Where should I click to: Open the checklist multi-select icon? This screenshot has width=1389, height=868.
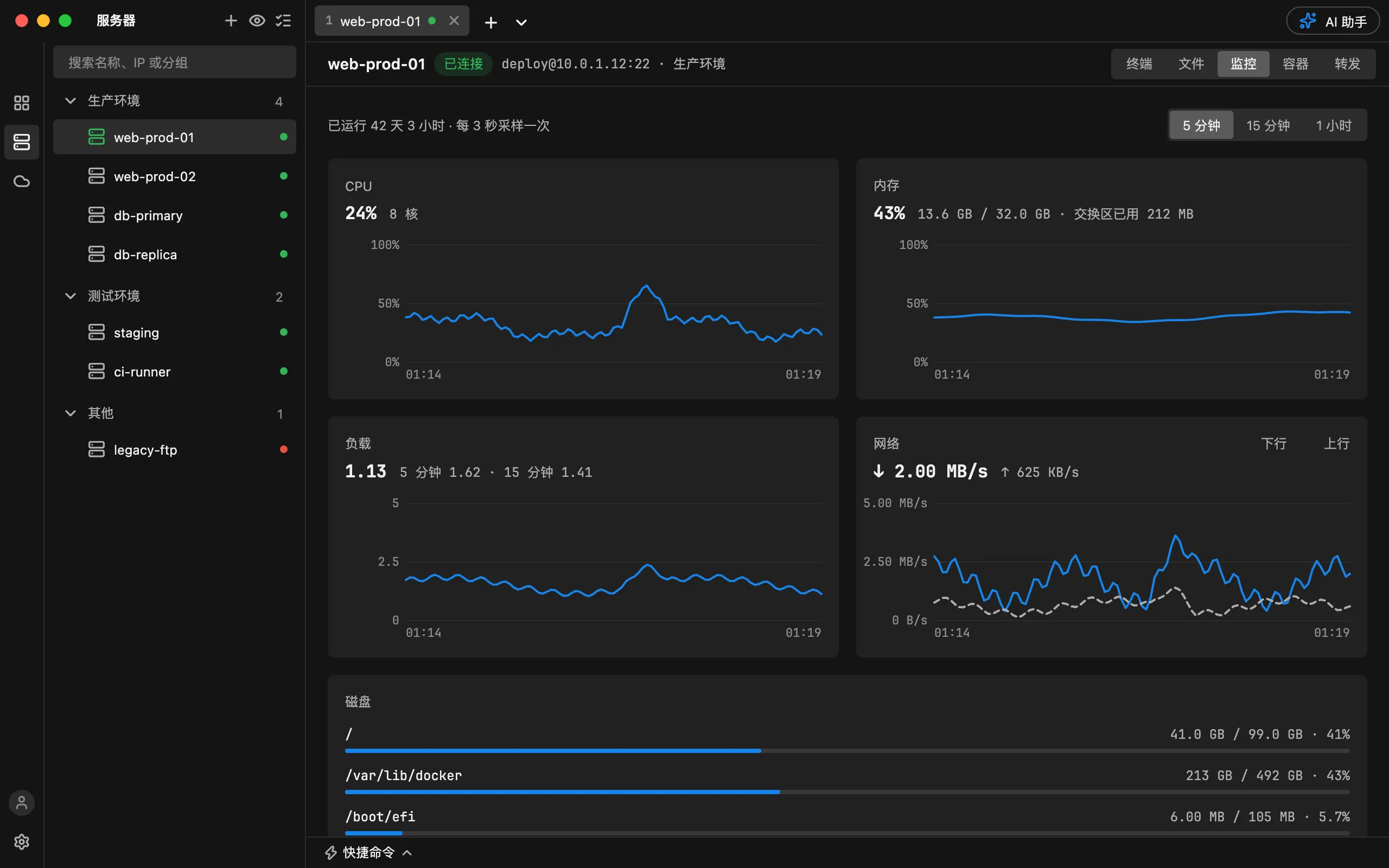point(284,21)
